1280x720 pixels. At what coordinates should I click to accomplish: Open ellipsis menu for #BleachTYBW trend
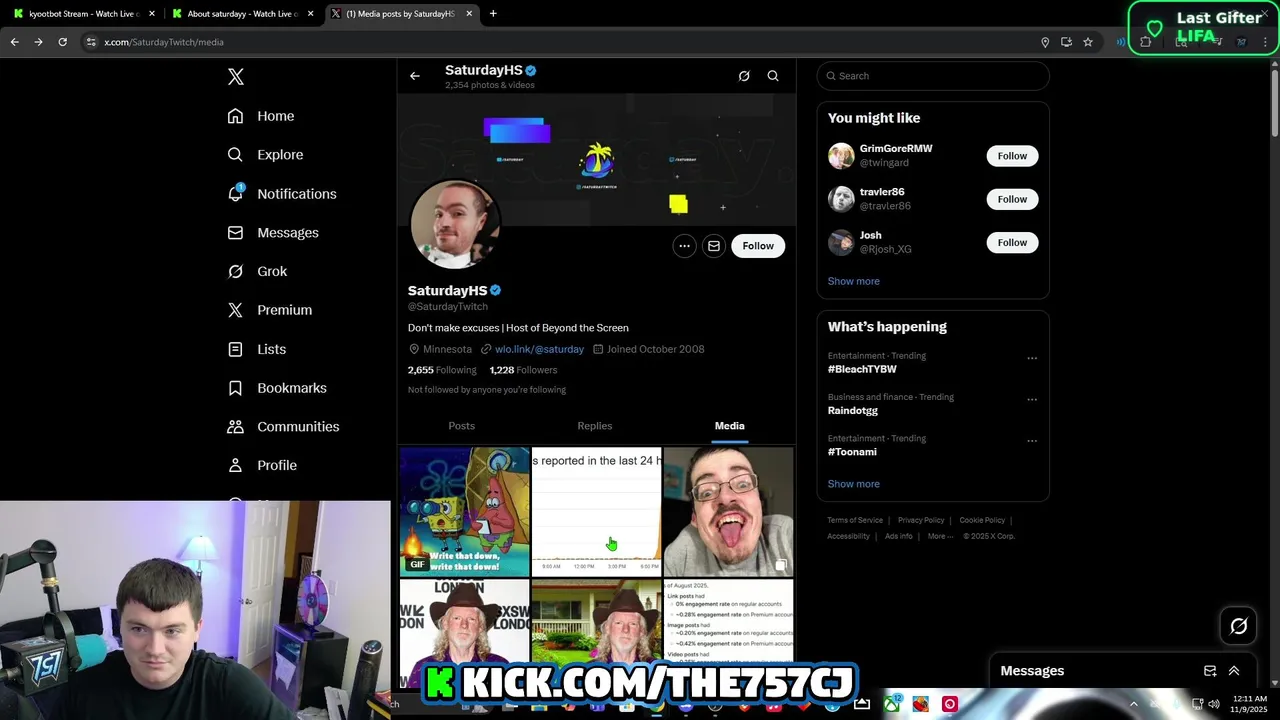1032,358
